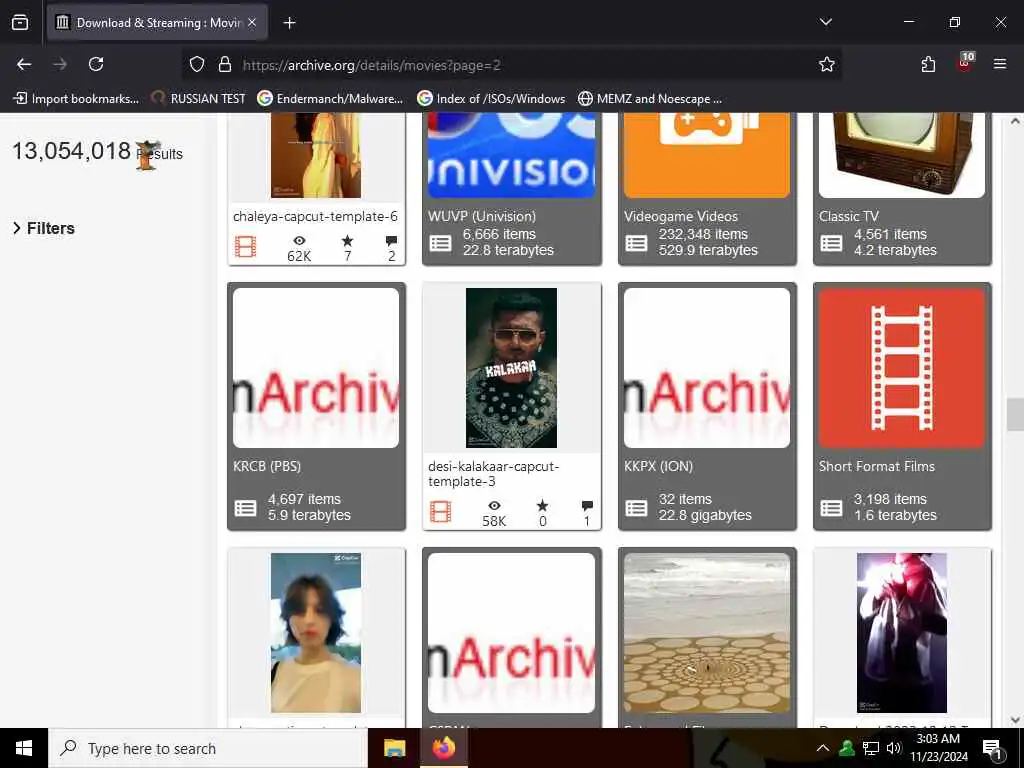Click the collection list icon on Short Format Films
Screen dimensions: 1024x768
[831, 507]
